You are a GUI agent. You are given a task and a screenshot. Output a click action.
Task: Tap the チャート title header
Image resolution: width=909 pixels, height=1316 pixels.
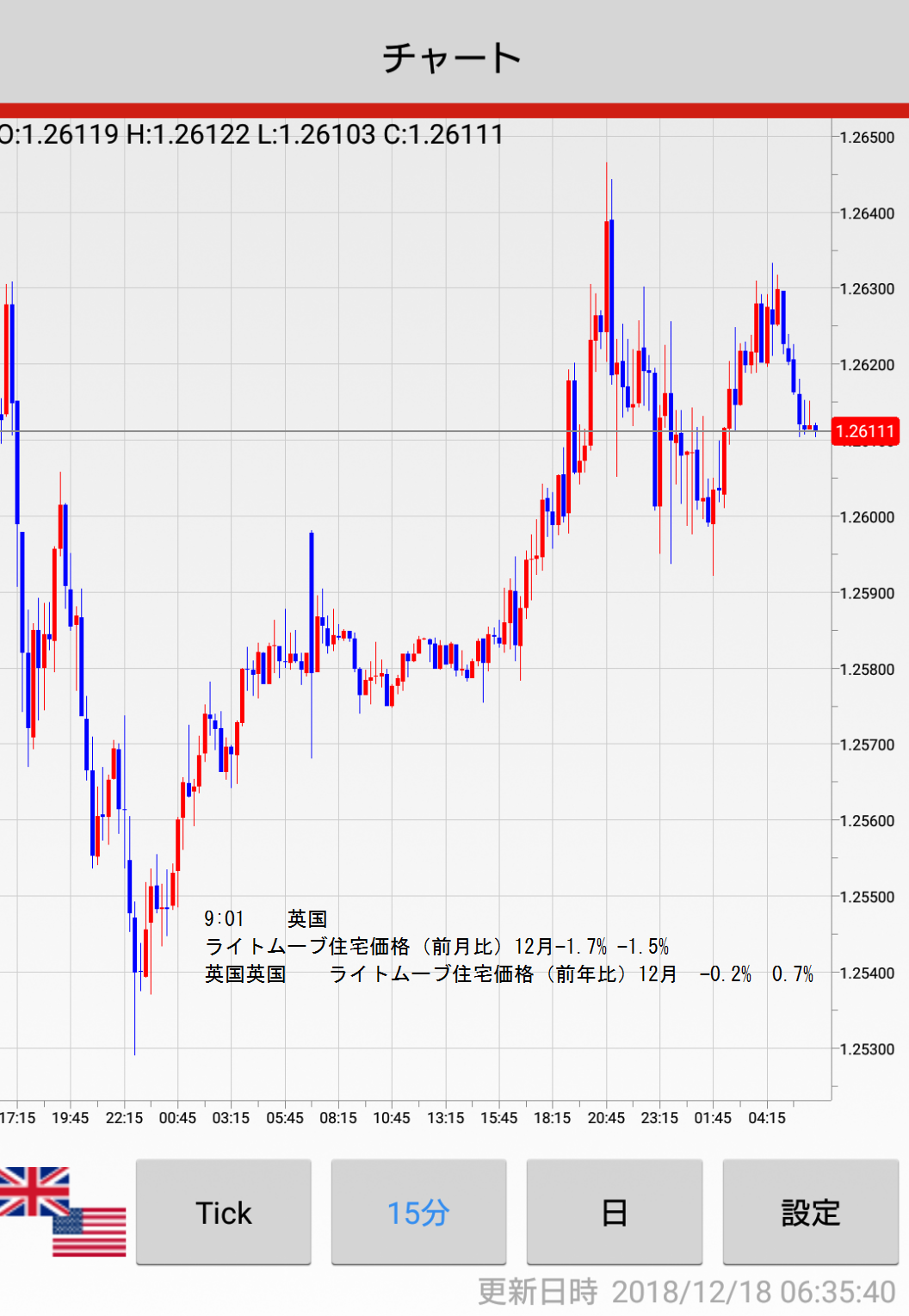453,58
